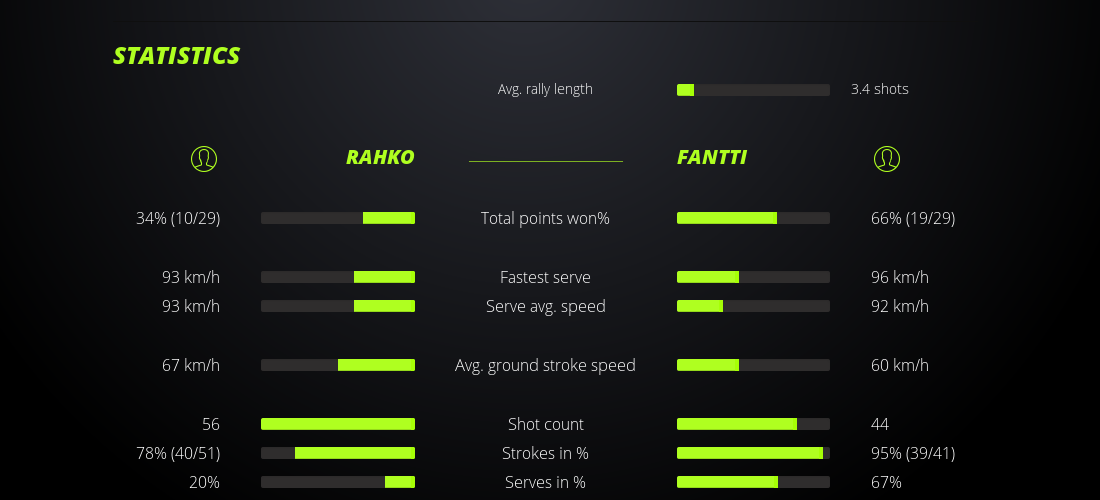Click the Total points won% label
The width and height of the screenshot is (1100, 500).
pyautogui.click(x=545, y=218)
